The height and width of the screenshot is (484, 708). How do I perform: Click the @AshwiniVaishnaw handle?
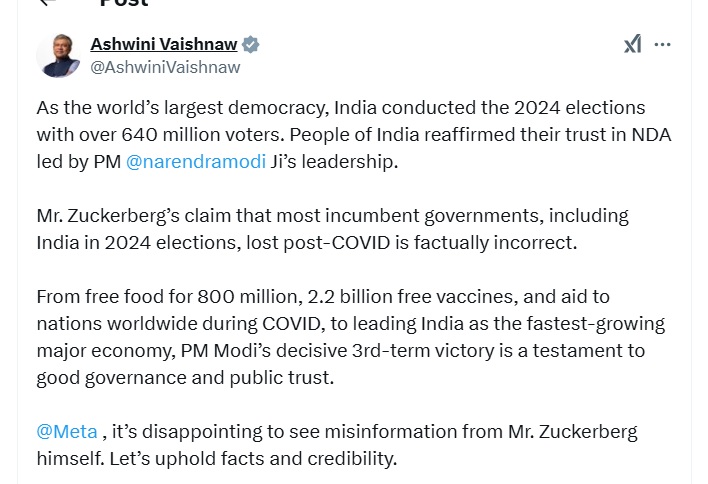(x=165, y=67)
